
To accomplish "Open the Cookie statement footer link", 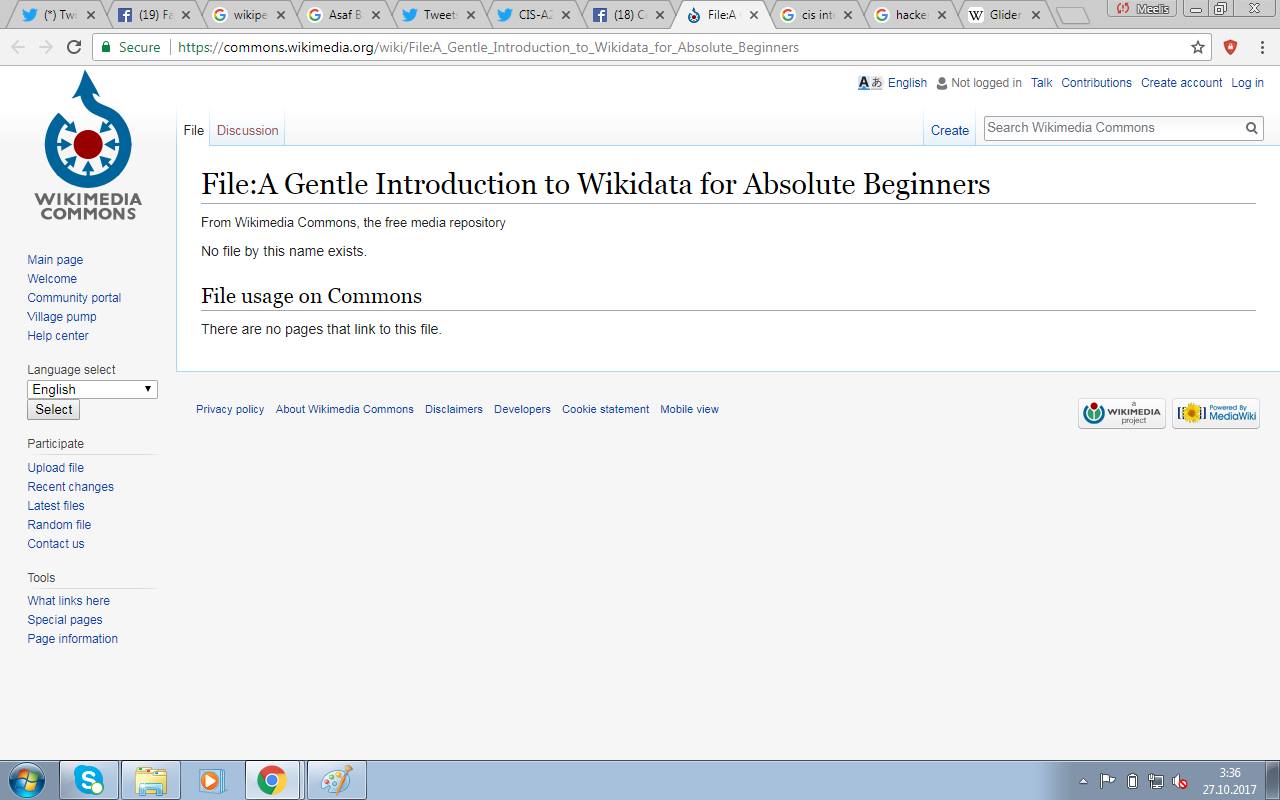I will (x=605, y=409).
